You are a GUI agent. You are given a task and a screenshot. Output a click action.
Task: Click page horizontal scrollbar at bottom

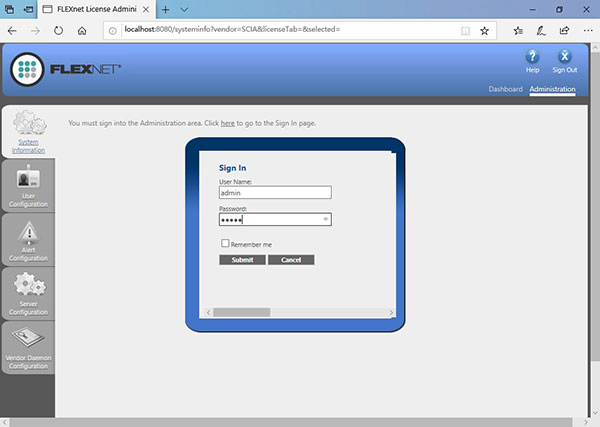pos(291,422)
